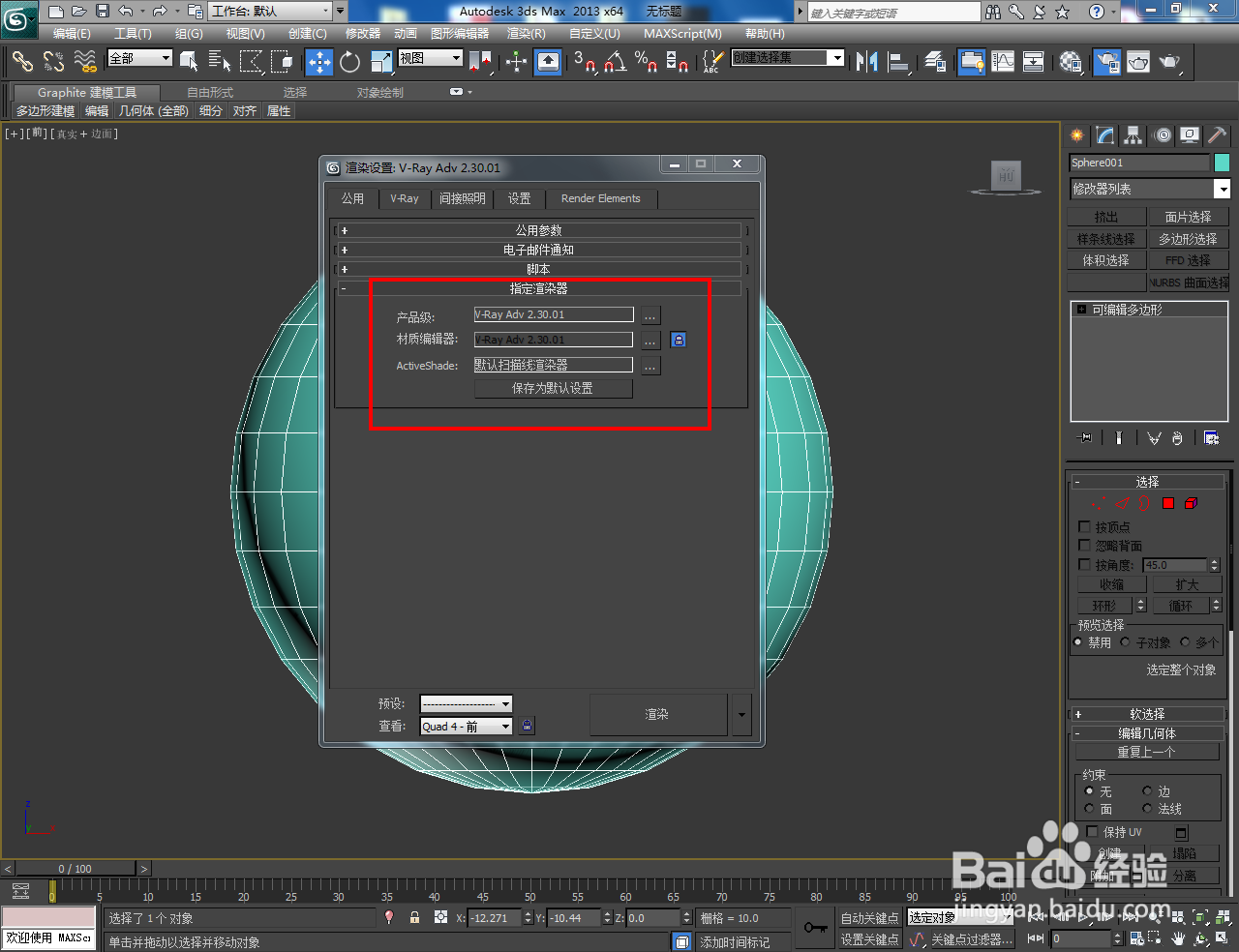Viewport: 1239px width, 952px height.
Task: Expand the 脚本 rollout
Action: tap(538, 269)
